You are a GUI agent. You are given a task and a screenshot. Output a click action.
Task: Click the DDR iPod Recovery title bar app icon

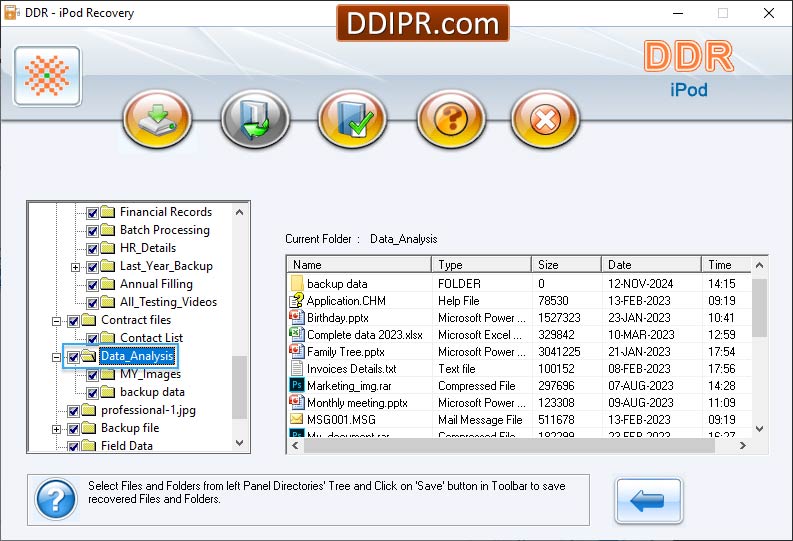(11, 13)
